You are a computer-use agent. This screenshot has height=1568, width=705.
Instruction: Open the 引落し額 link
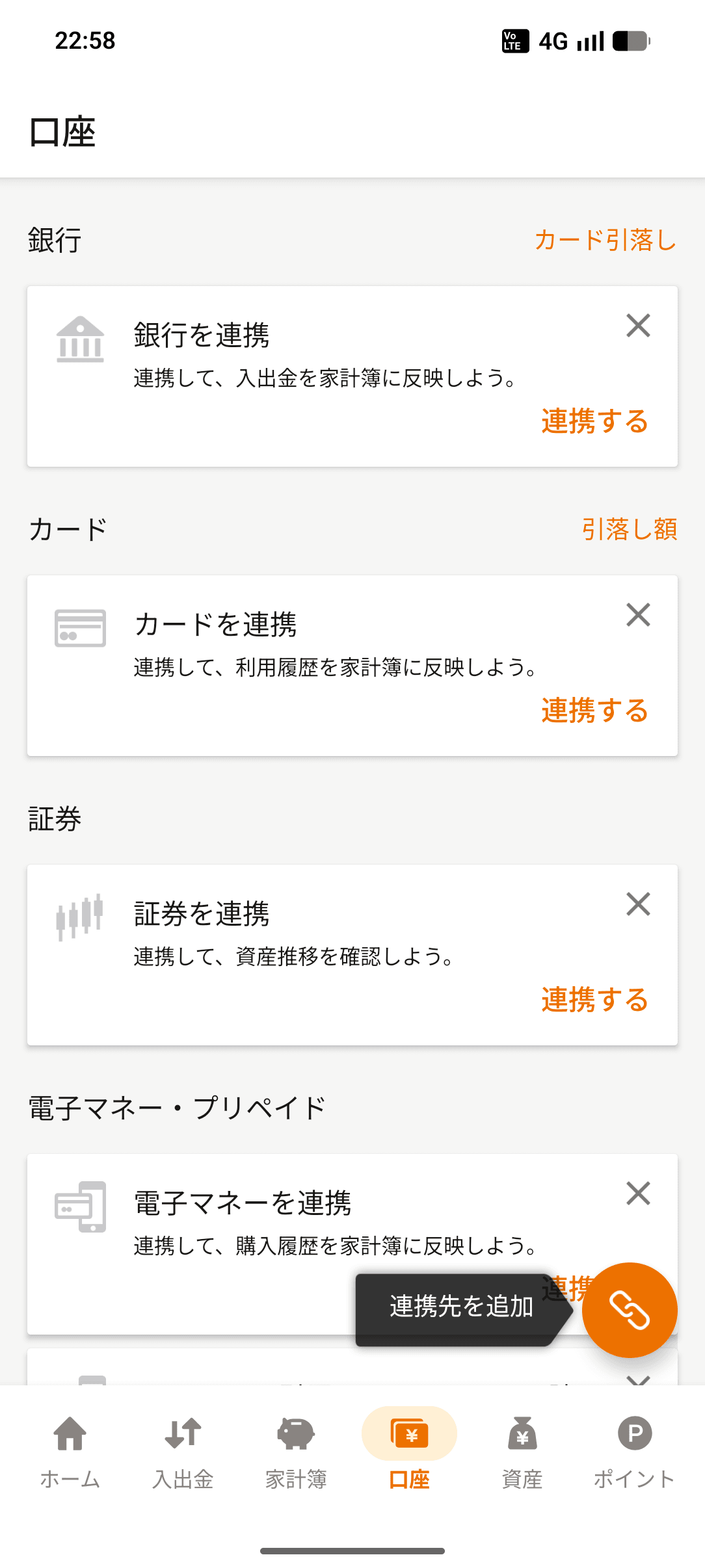coord(629,529)
